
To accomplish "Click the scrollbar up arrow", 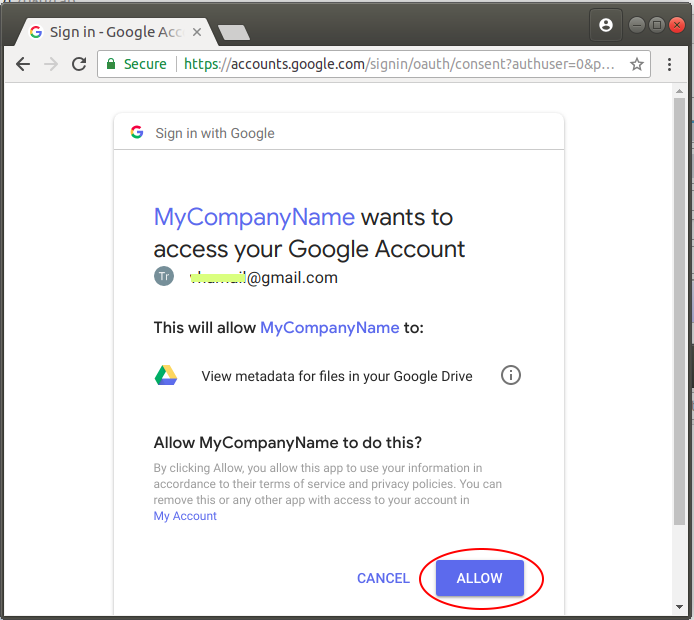I will point(679,91).
